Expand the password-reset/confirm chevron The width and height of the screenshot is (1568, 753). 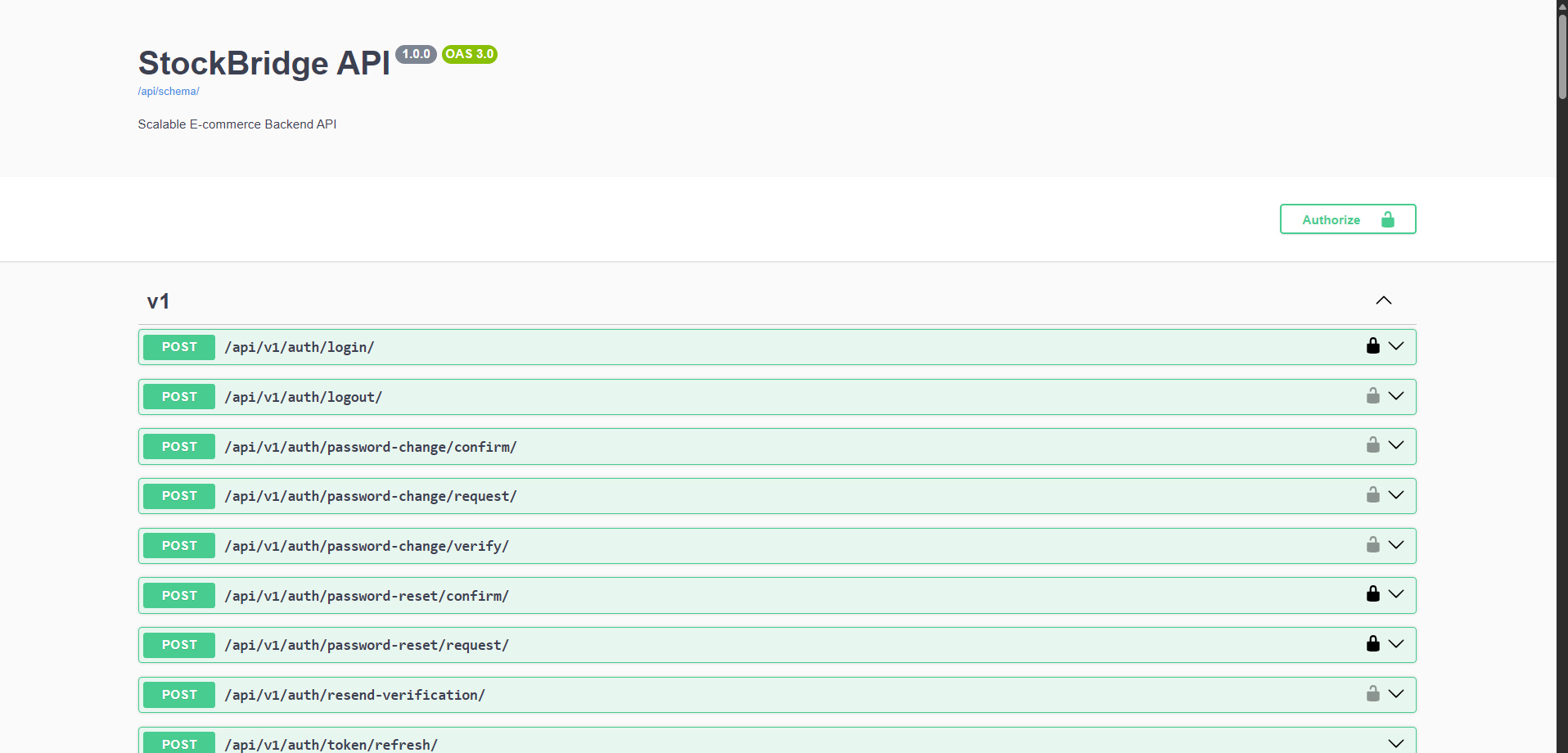click(x=1396, y=593)
